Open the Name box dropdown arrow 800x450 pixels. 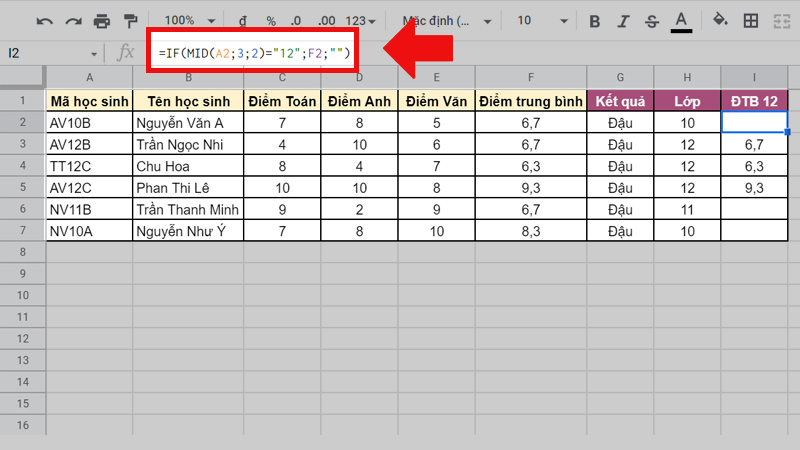94,54
